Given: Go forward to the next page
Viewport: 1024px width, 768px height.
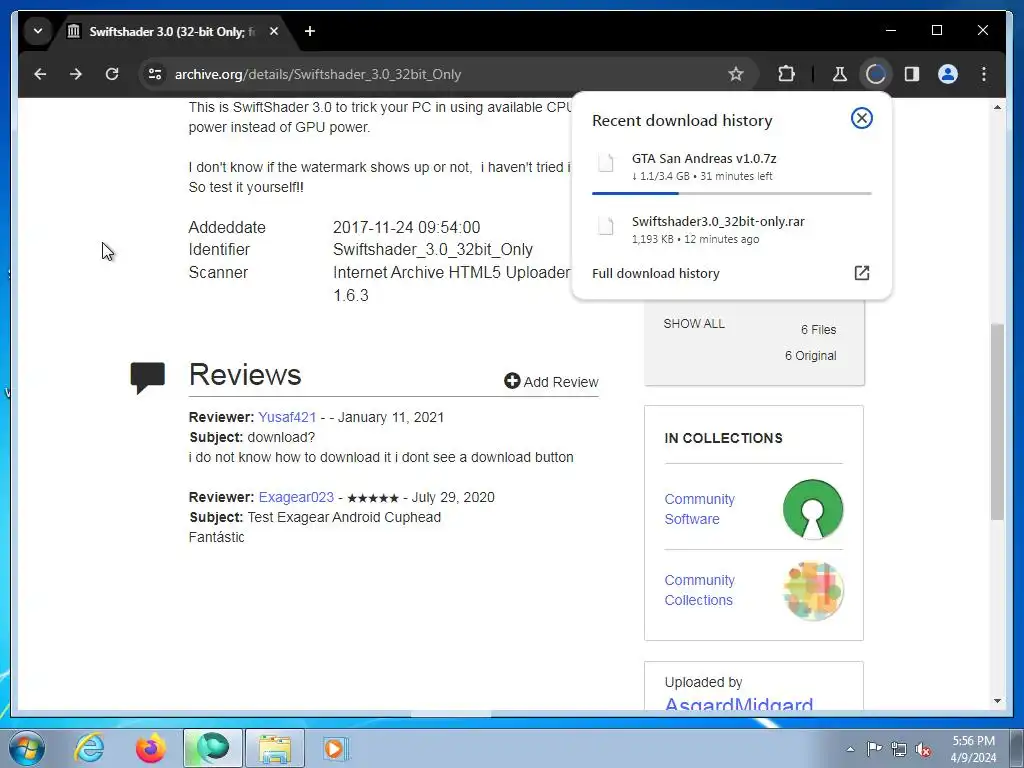Looking at the screenshot, I should (x=76, y=74).
